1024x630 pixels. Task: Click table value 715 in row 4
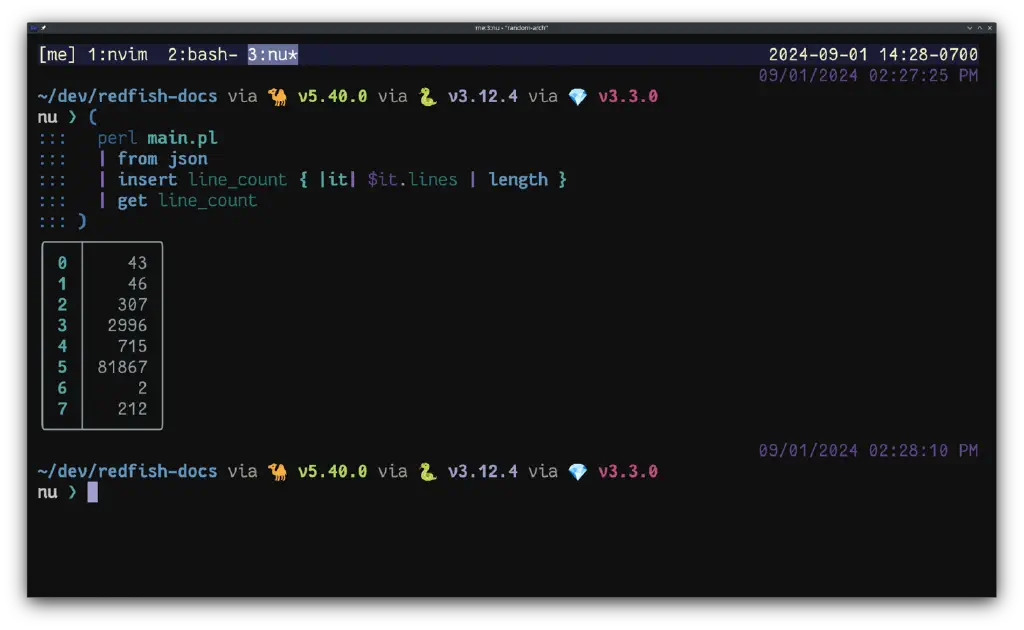coord(132,347)
